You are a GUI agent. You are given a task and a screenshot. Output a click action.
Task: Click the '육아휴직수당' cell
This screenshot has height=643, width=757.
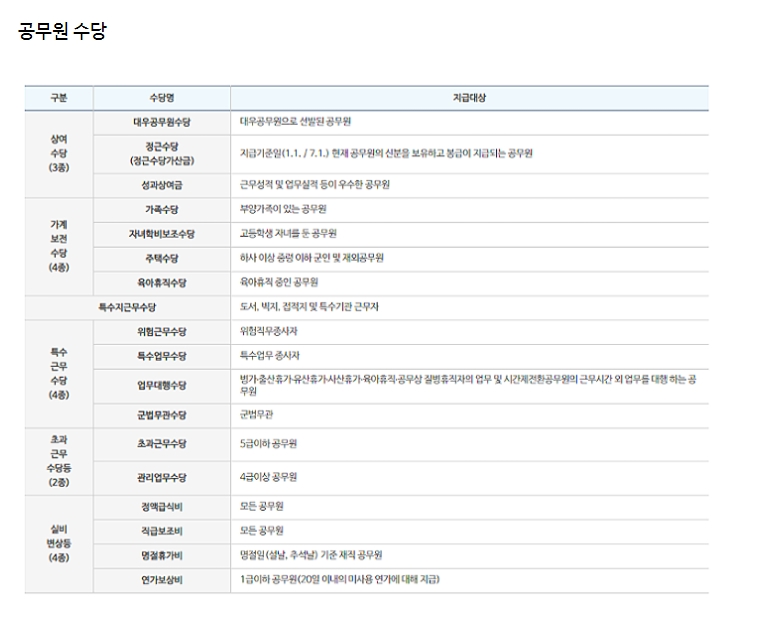point(162,283)
